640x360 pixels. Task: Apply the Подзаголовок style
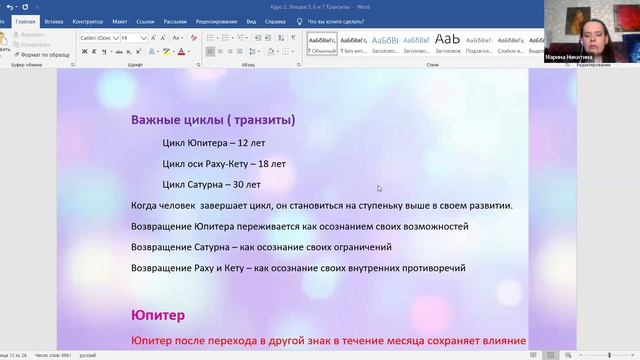(x=479, y=44)
